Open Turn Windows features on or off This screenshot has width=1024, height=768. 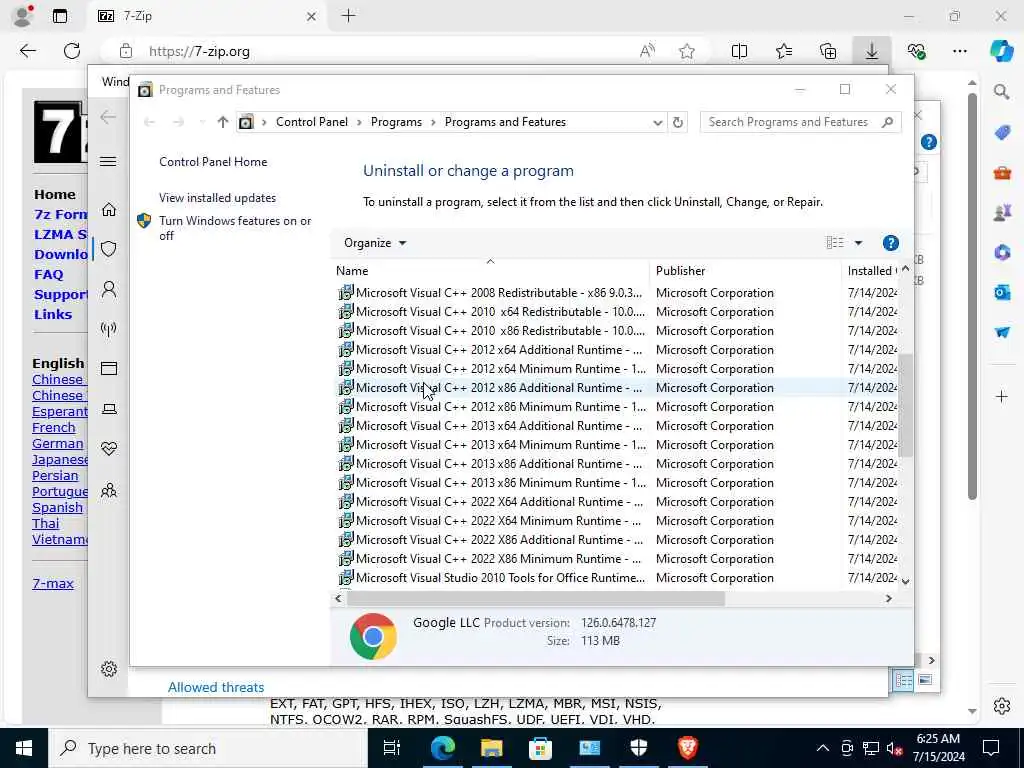235,228
